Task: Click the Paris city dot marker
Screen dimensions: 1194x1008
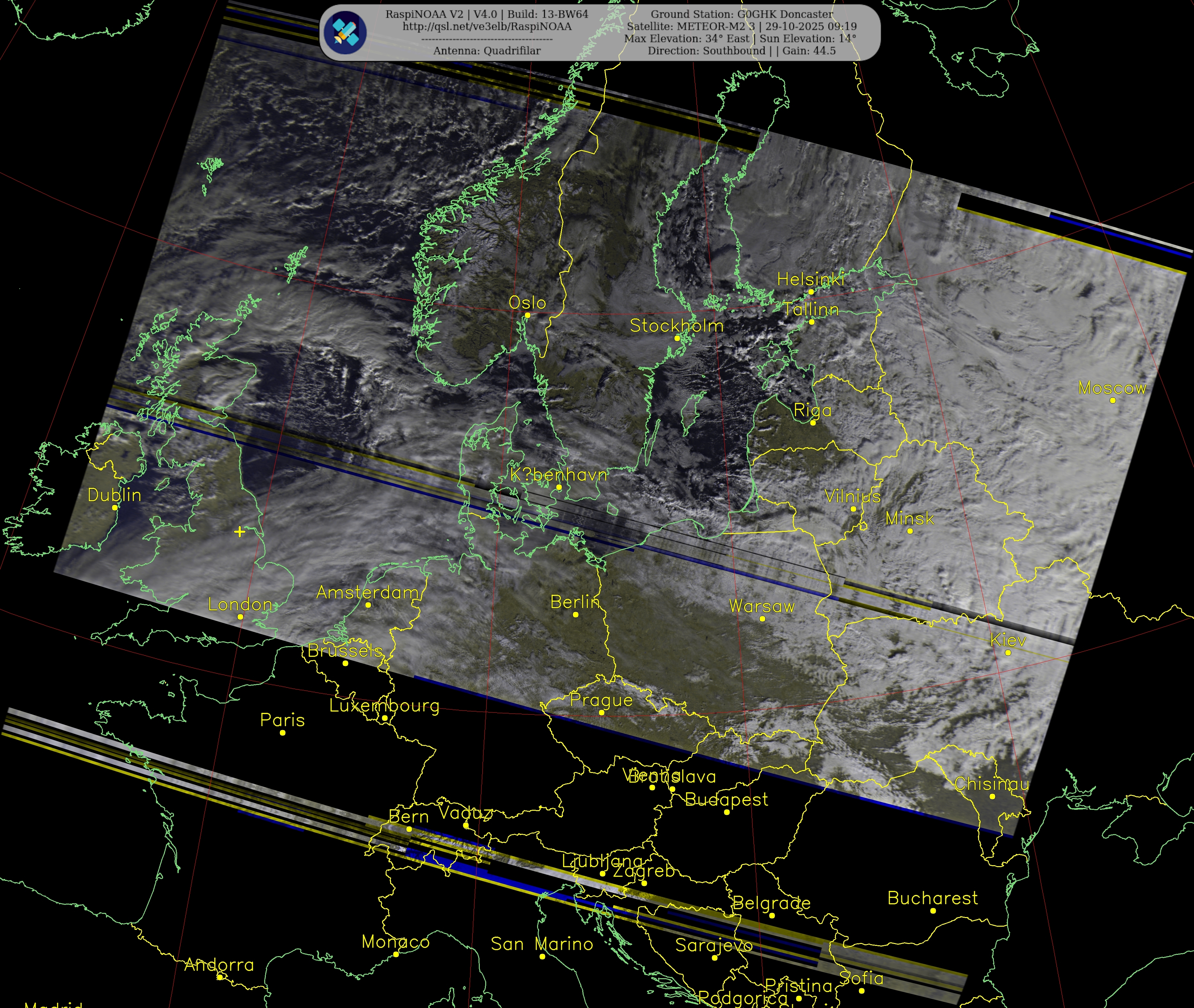Action: tap(282, 733)
